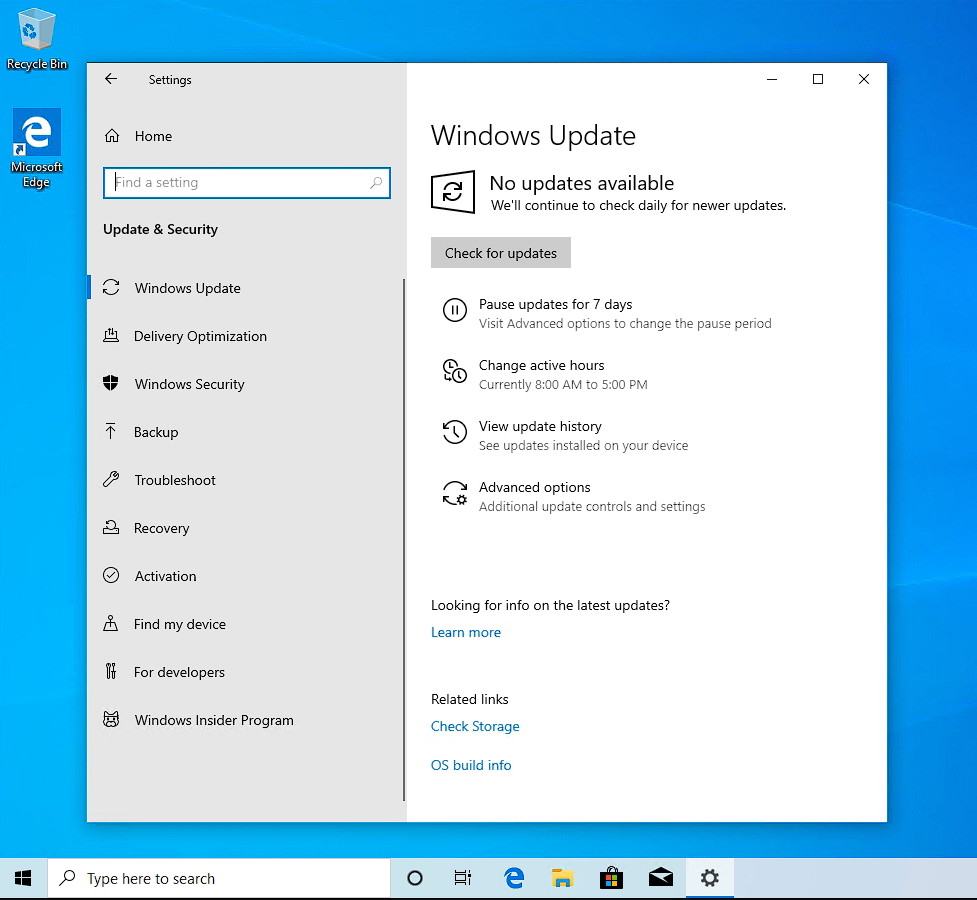Open the Recovery settings page
Screen dimensions: 977x900
[161, 528]
